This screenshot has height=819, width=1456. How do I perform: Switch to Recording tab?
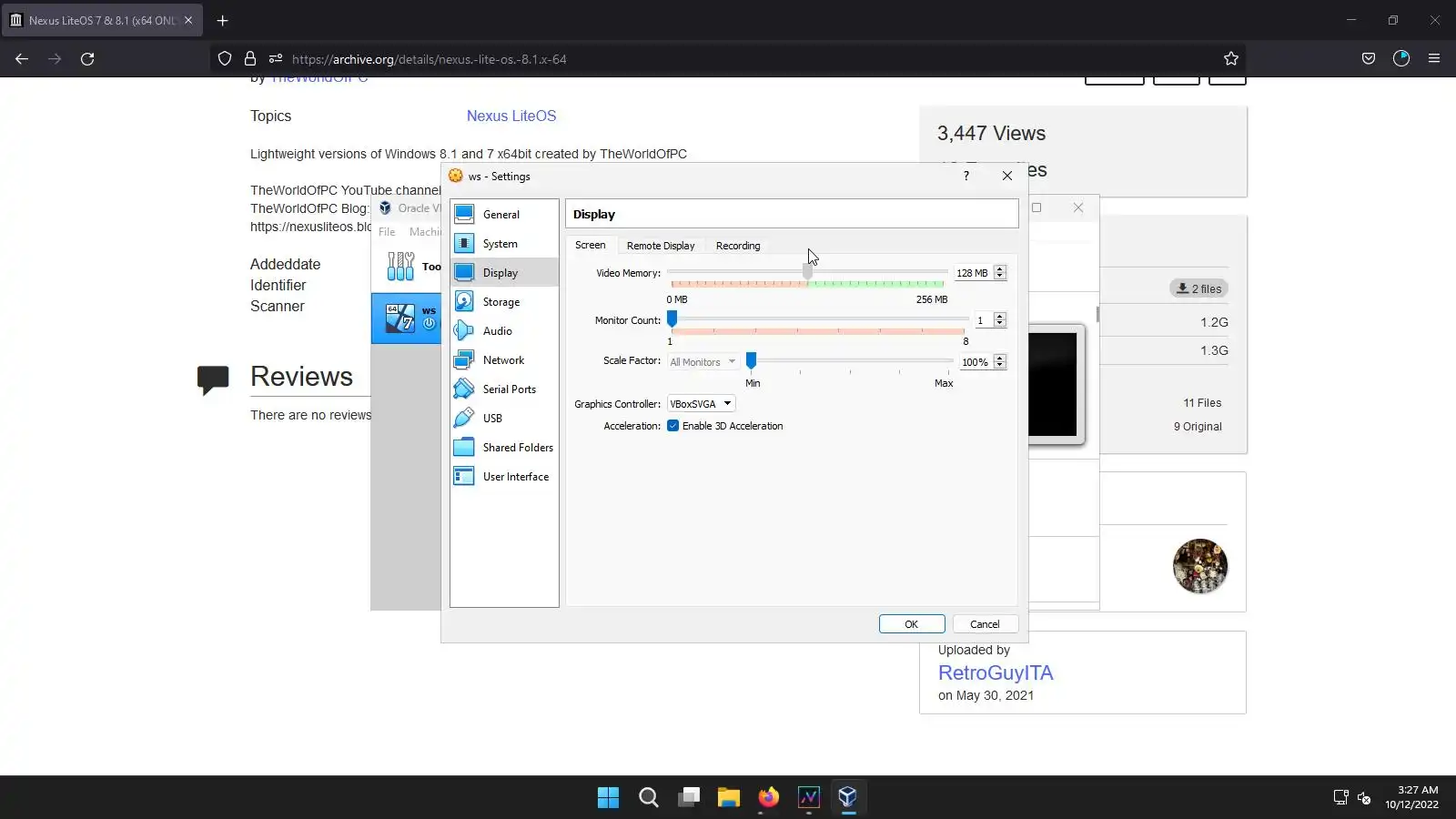(738, 246)
